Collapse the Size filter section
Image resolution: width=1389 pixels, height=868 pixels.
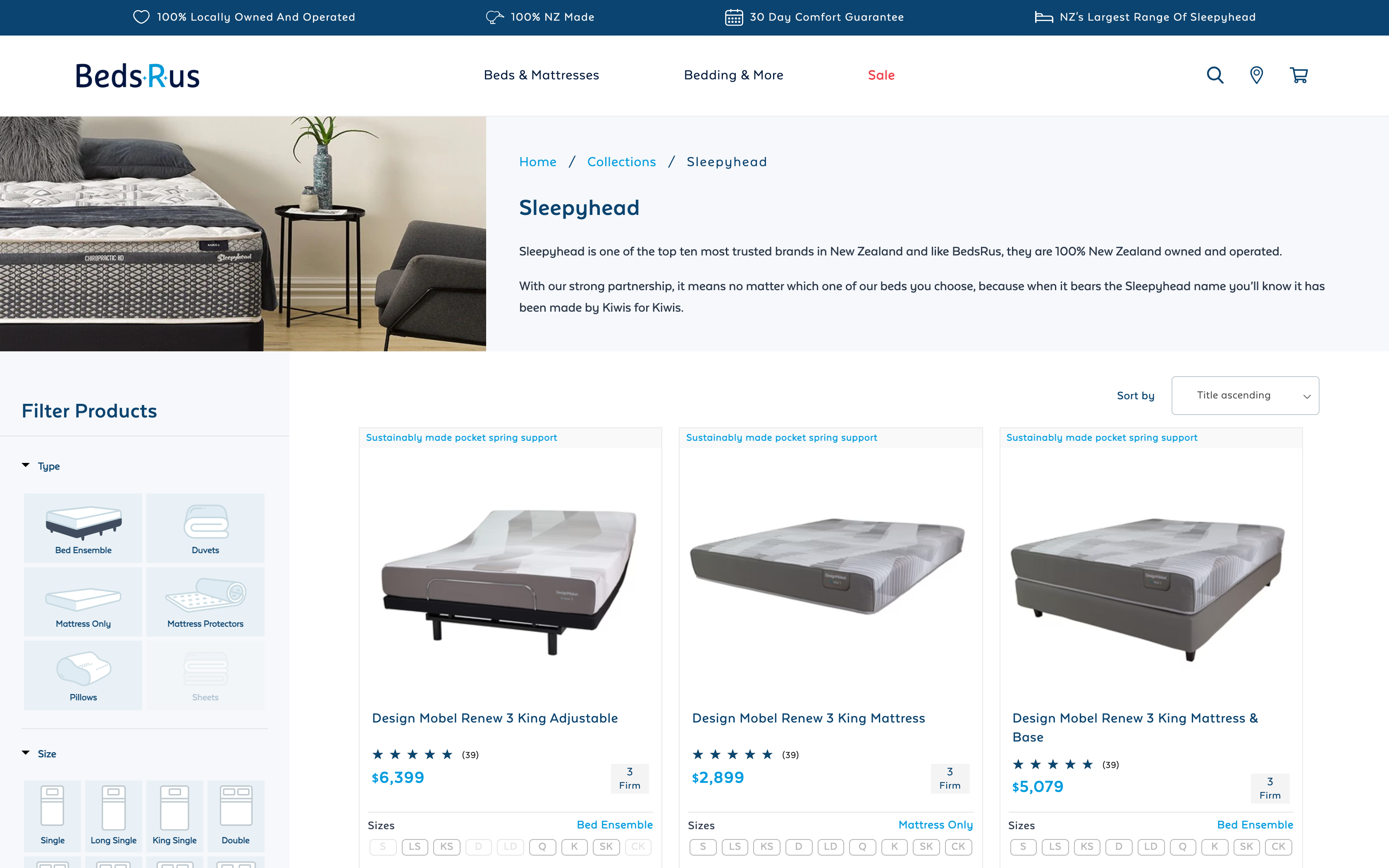39,754
